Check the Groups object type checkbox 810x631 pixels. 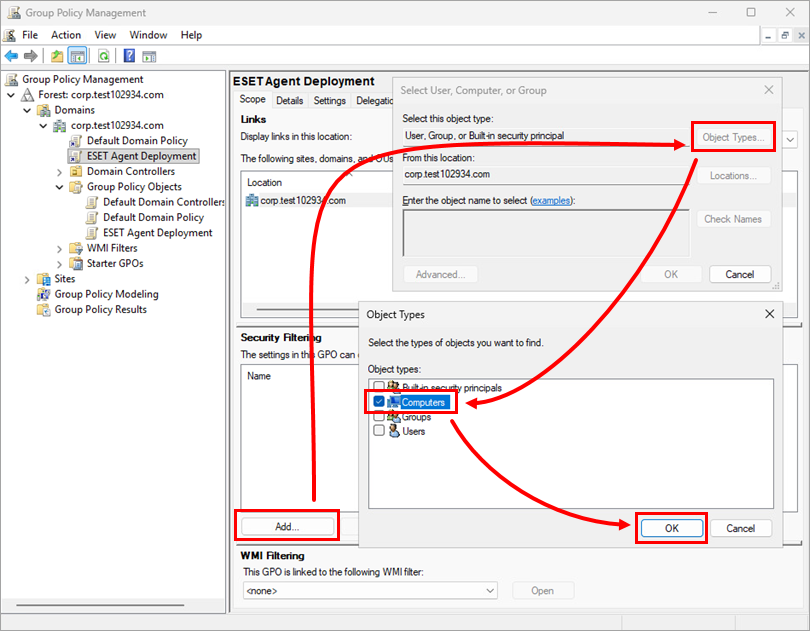click(379, 416)
